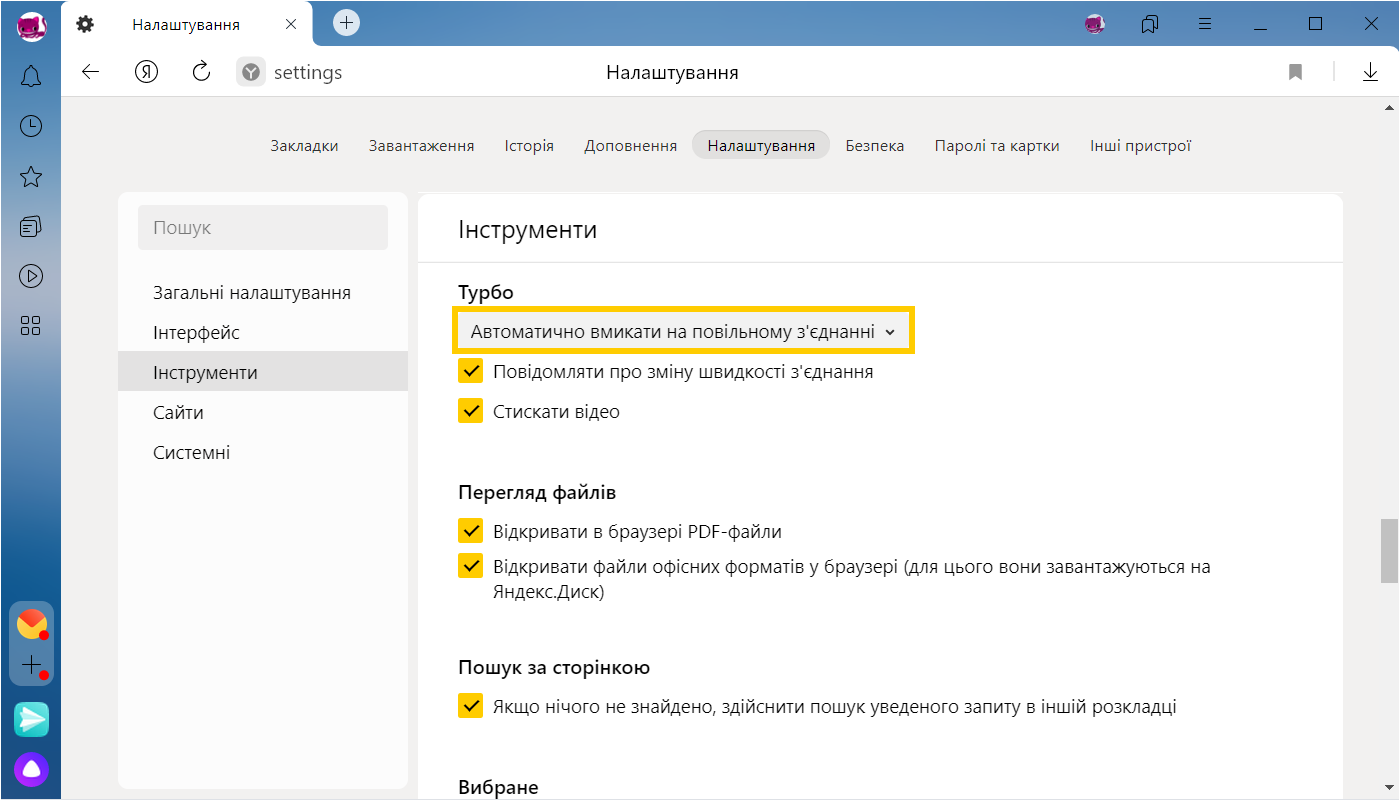Expand the Турбо mode dropdown

(684, 331)
